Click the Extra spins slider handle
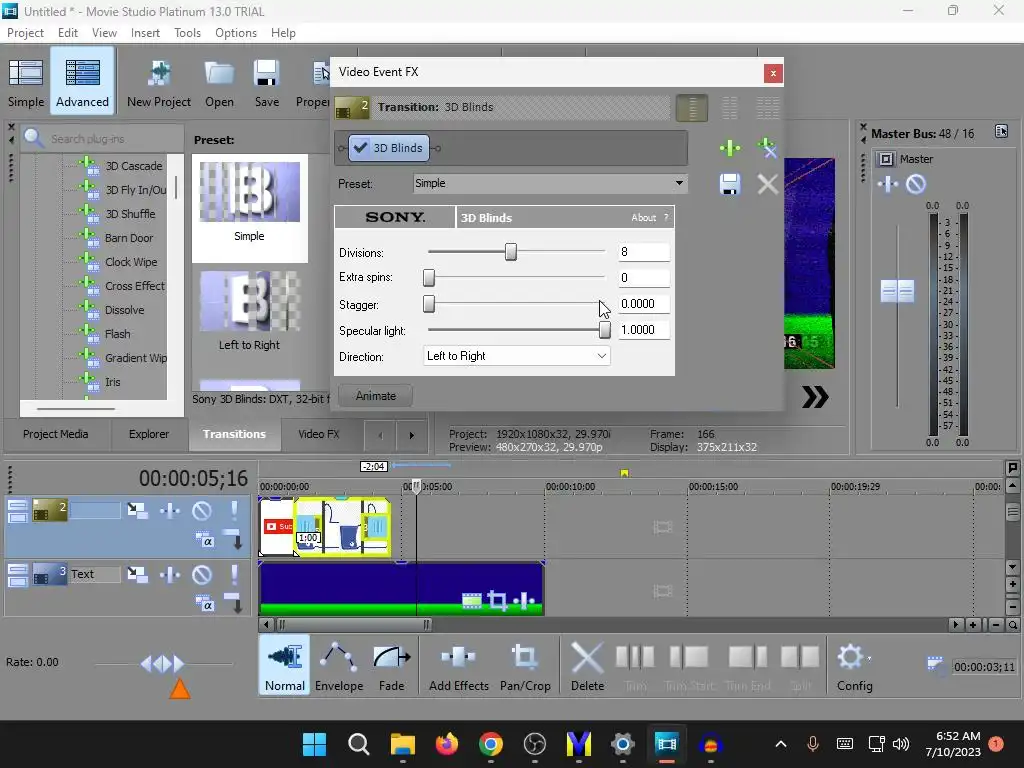 (x=429, y=278)
